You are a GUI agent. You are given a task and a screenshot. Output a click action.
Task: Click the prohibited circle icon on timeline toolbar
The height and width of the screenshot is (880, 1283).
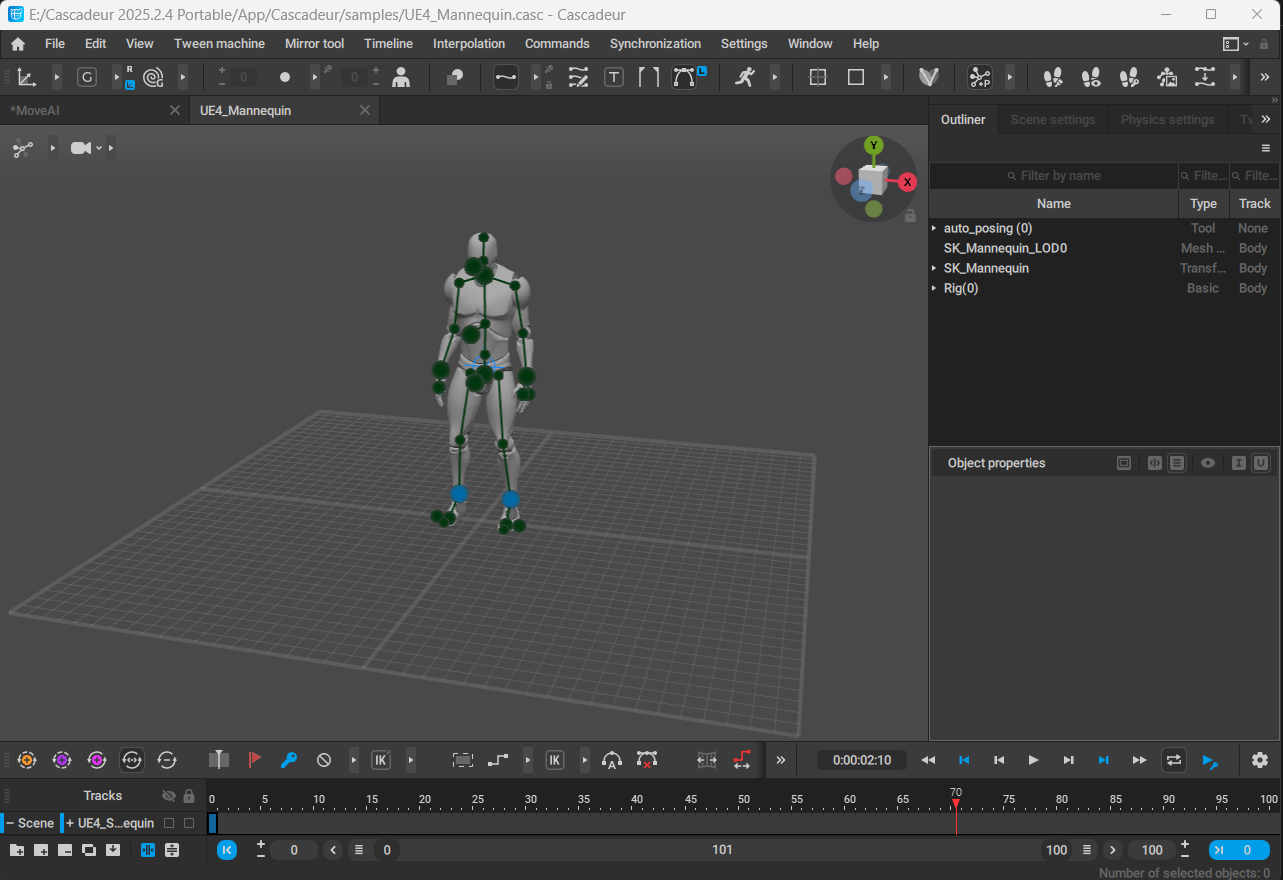tap(324, 760)
